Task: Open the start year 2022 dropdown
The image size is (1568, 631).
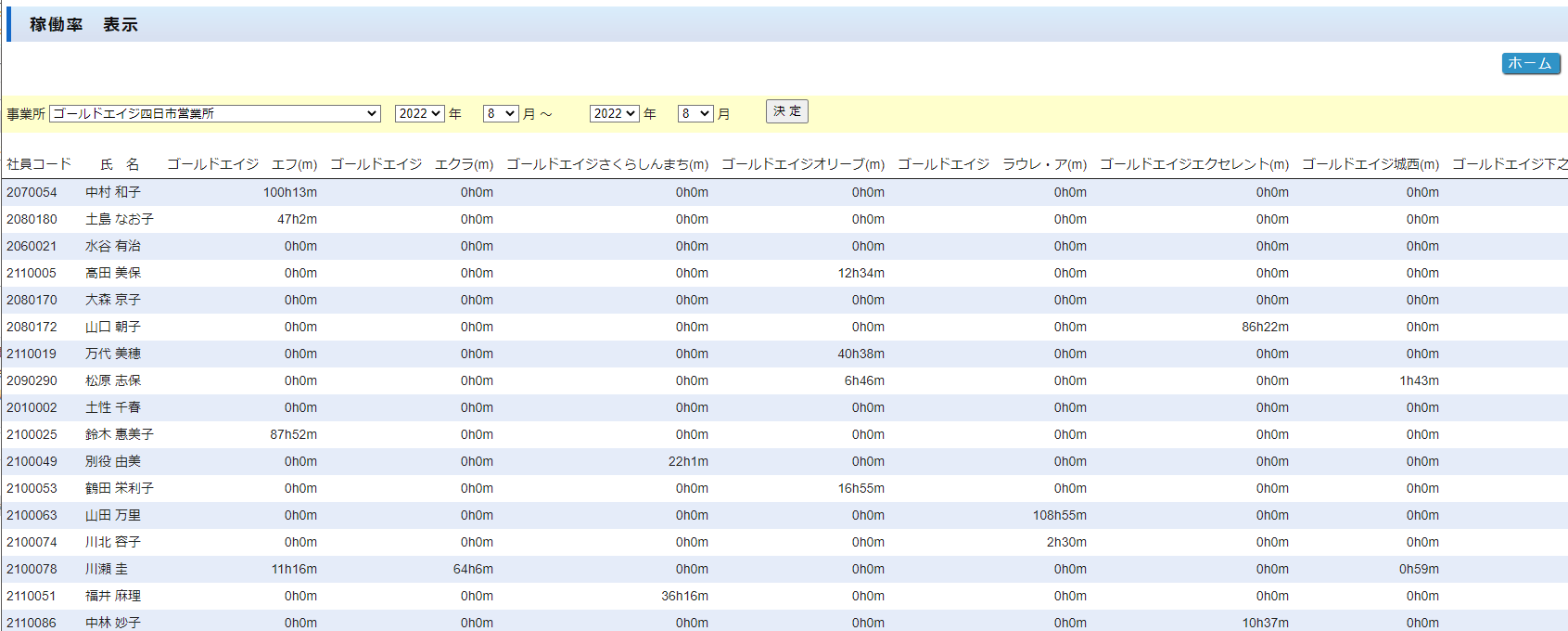Action: click(419, 113)
